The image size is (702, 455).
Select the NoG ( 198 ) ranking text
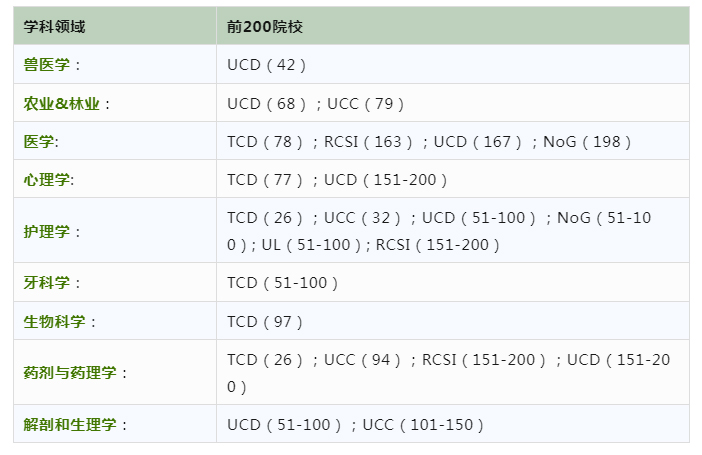pos(587,142)
